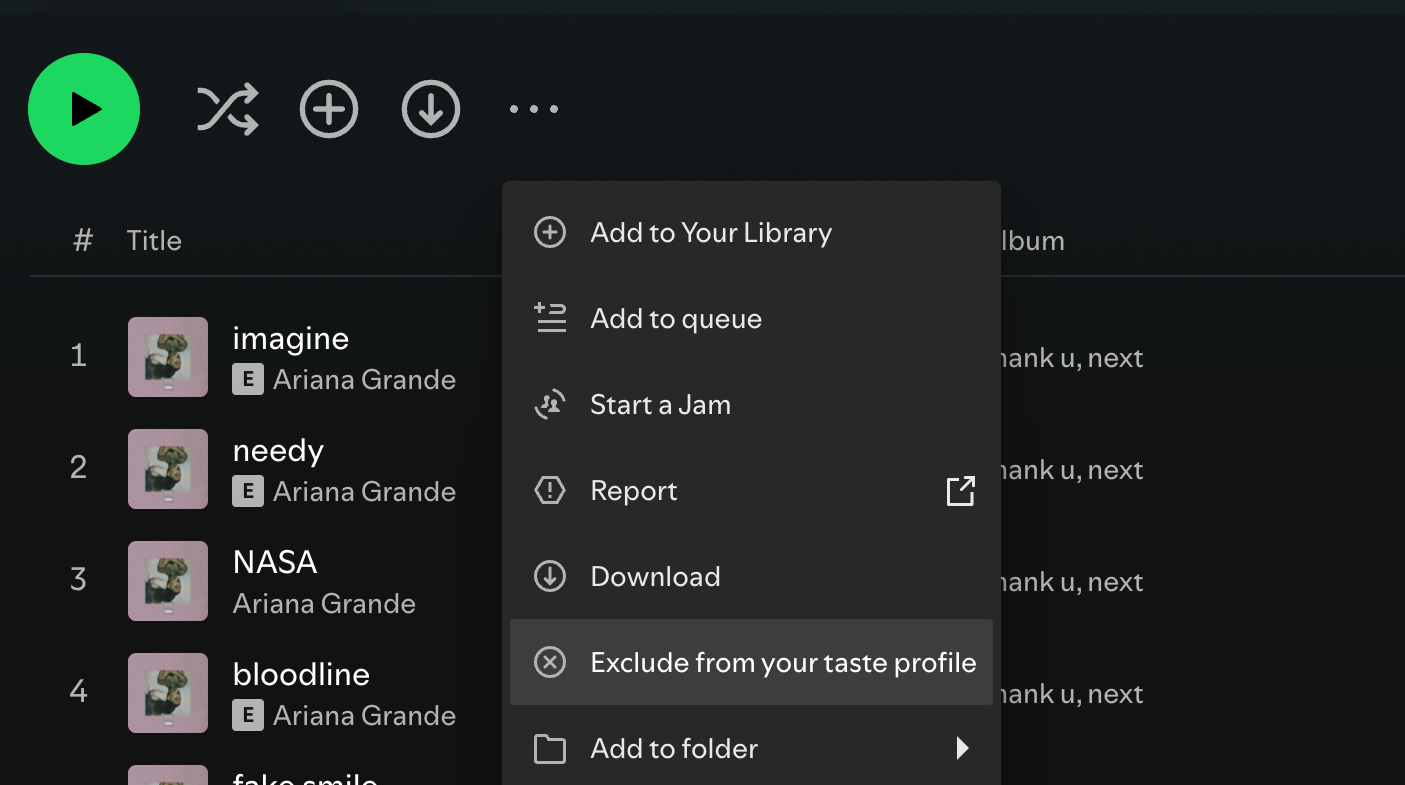The width and height of the screenshot is (1405, 785).
Task: Click the explicit E badge under needy
Action: point(248,492)
